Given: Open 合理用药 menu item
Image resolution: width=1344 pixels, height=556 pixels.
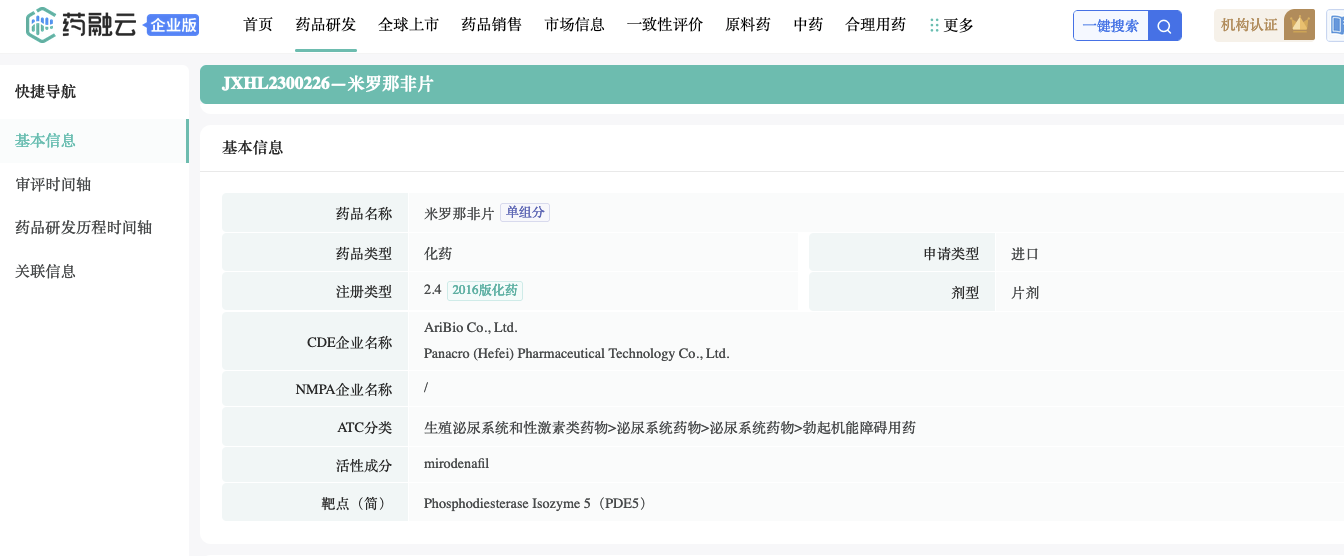Looking at the screenshot, I should (x=876, y=25).
